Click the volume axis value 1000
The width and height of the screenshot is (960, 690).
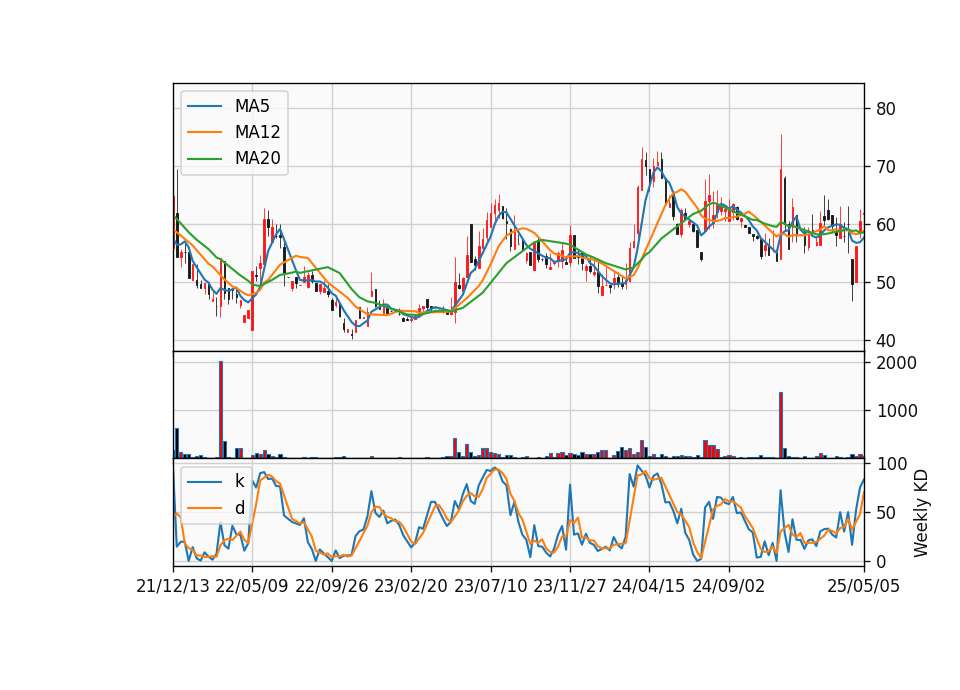click(x=896, y=411)
